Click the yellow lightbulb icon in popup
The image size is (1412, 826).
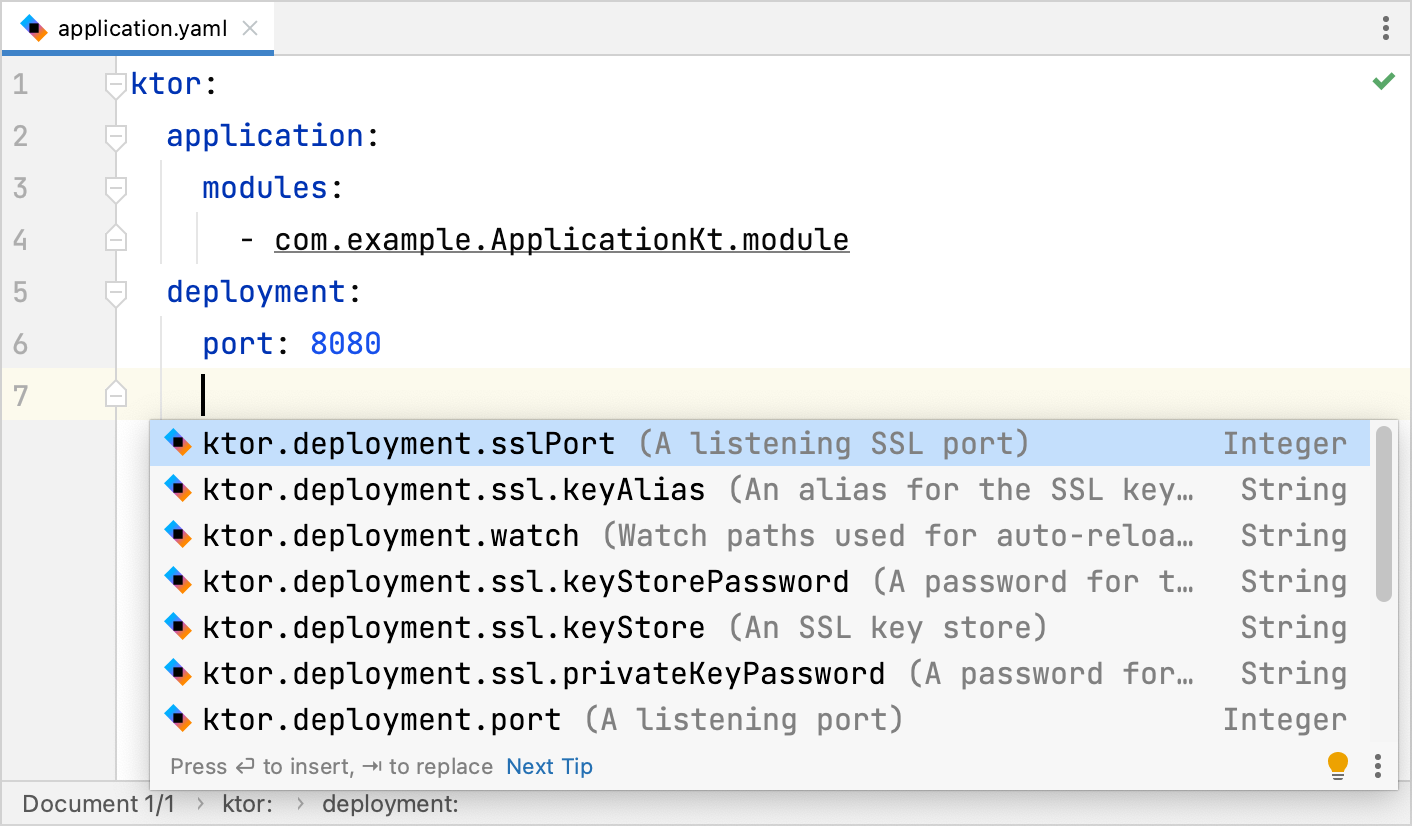tap(1337, 765)
